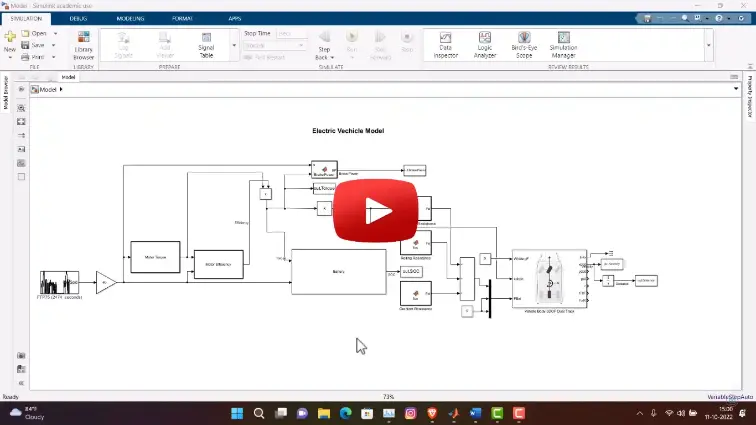The width and height of the screenshot is (756, 425).
Task: Expand the New model dropdown arrow
Action: (10, 58)
